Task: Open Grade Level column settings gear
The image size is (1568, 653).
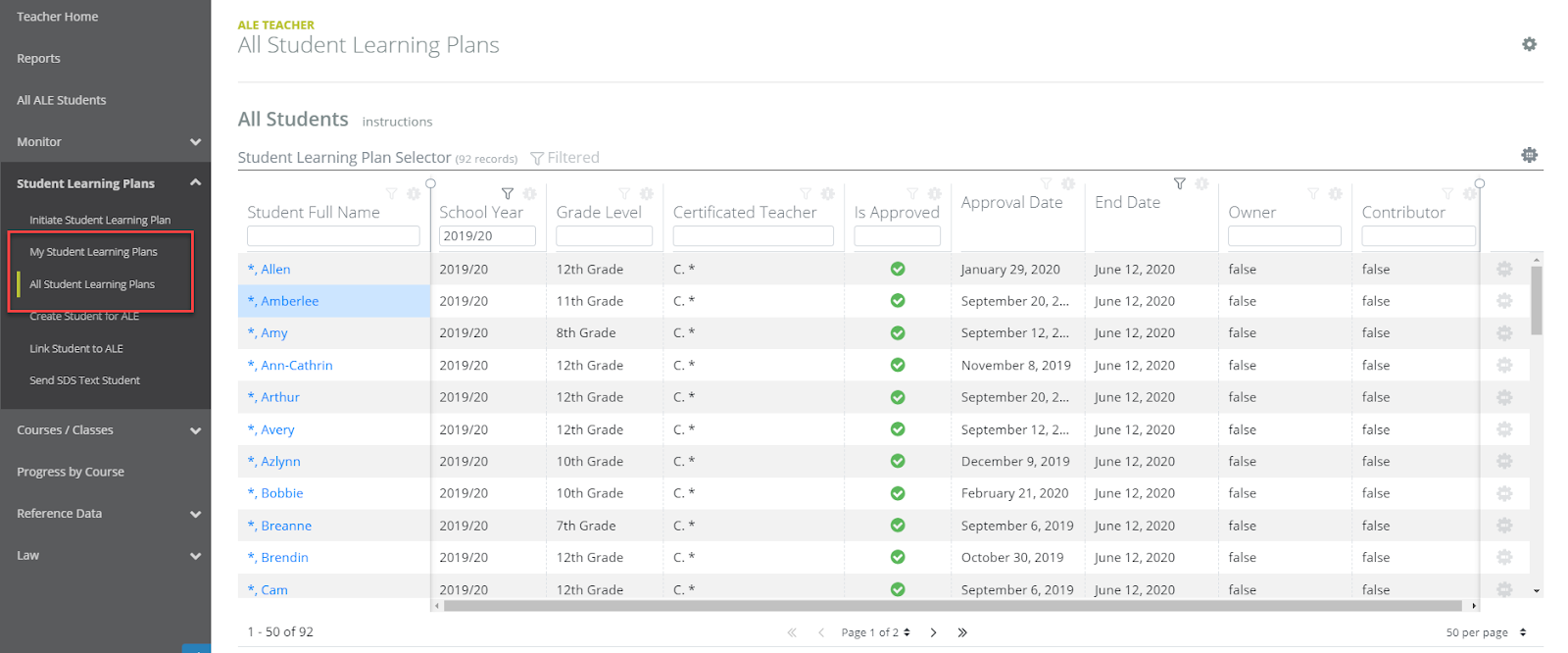Action: [646, 194]
